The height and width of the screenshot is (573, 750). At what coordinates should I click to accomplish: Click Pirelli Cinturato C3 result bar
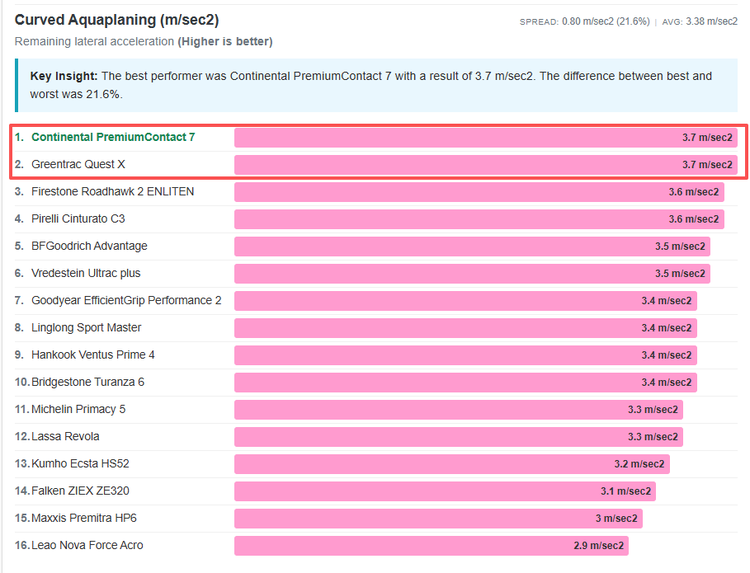pyautogui.click(x=479, y=220)
